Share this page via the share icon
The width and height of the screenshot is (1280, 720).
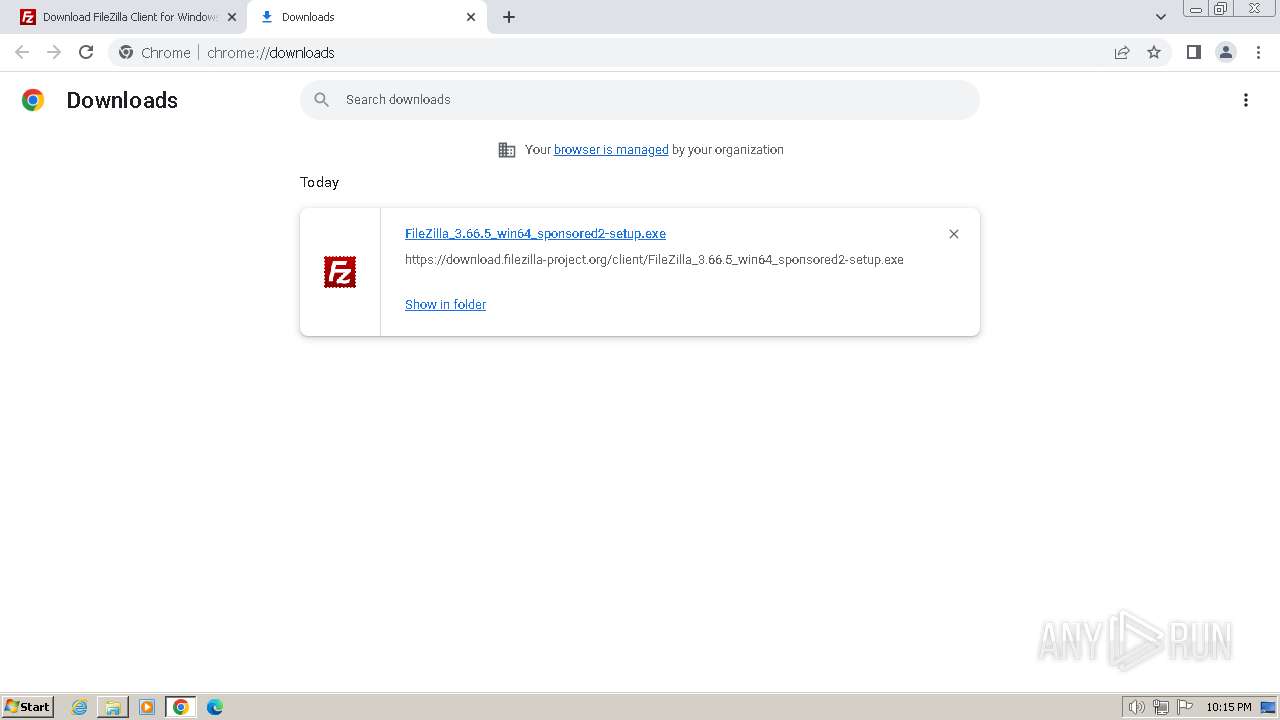tap(1122, 52)
